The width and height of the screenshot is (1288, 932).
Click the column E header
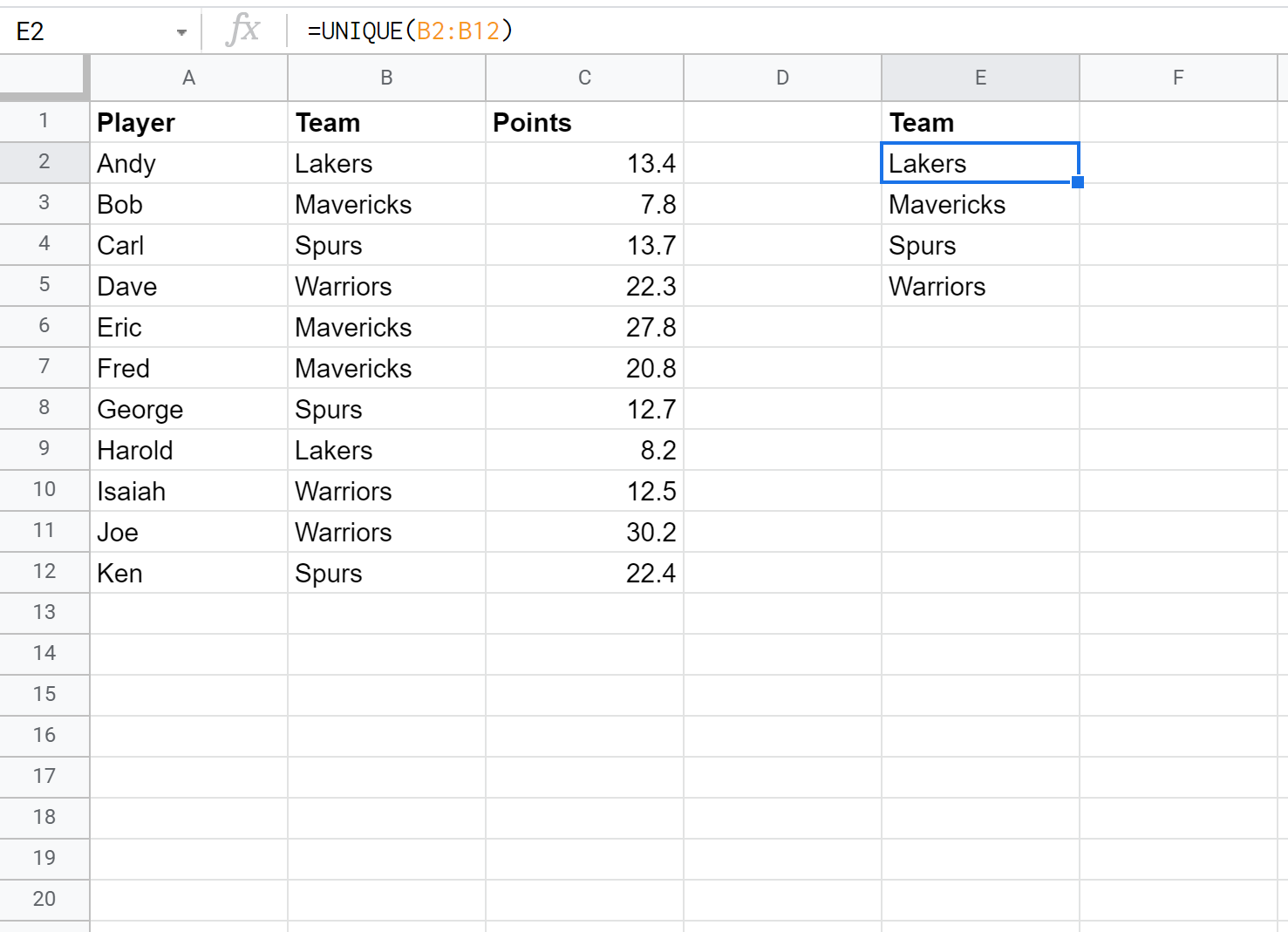pos(980,78)
